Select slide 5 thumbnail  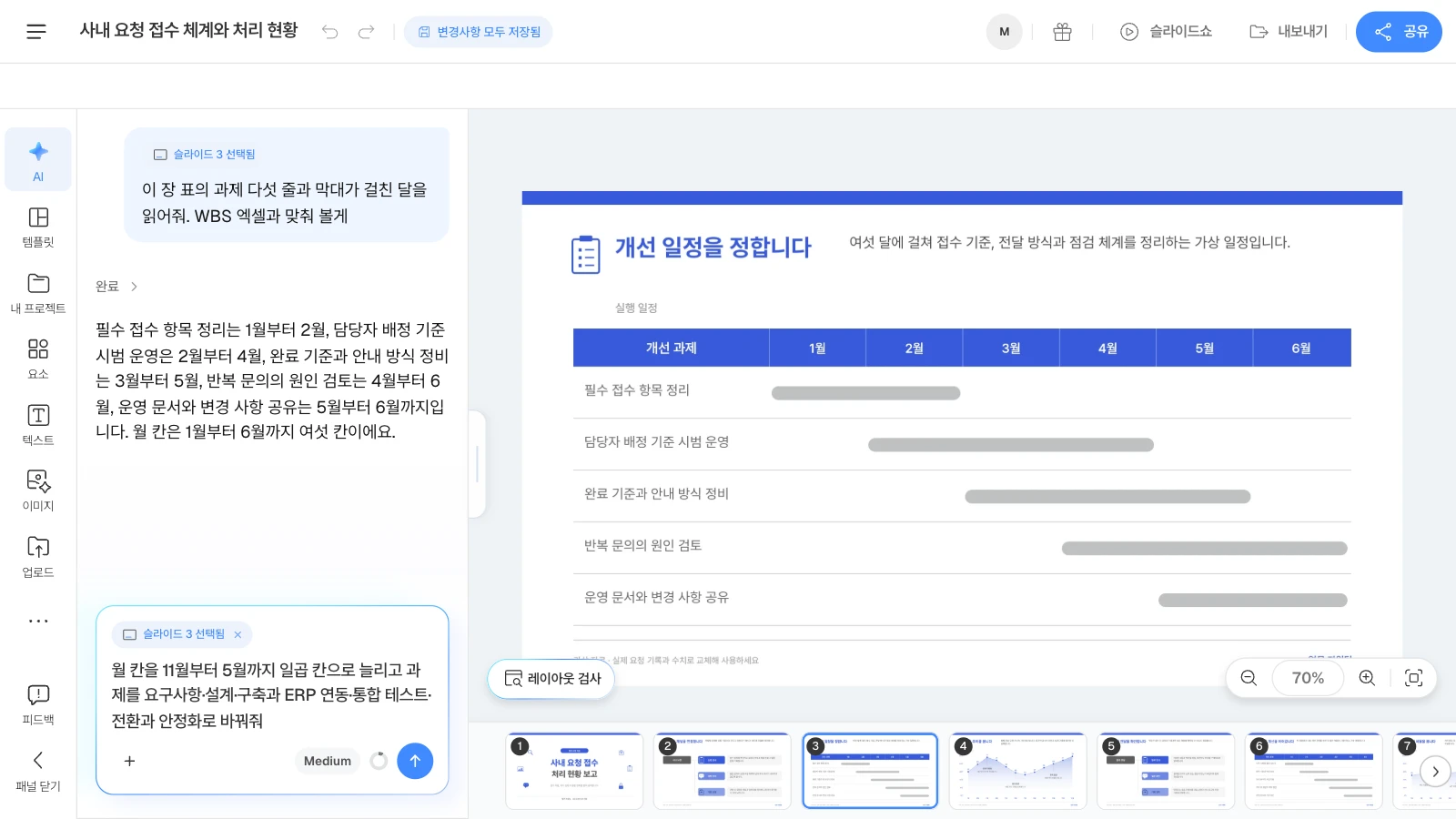coord(1166,771)
